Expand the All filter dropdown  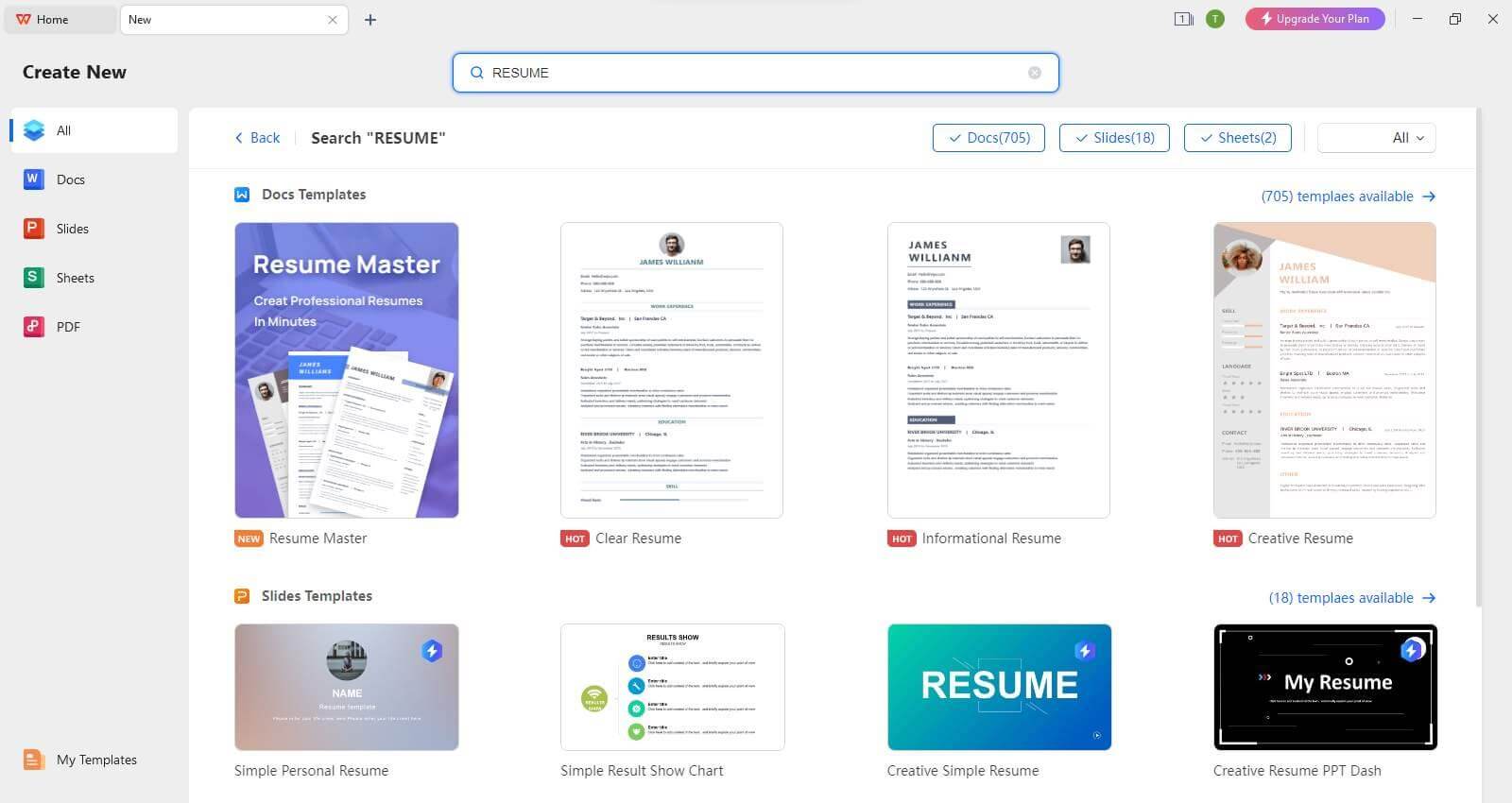coord(1377,138)
